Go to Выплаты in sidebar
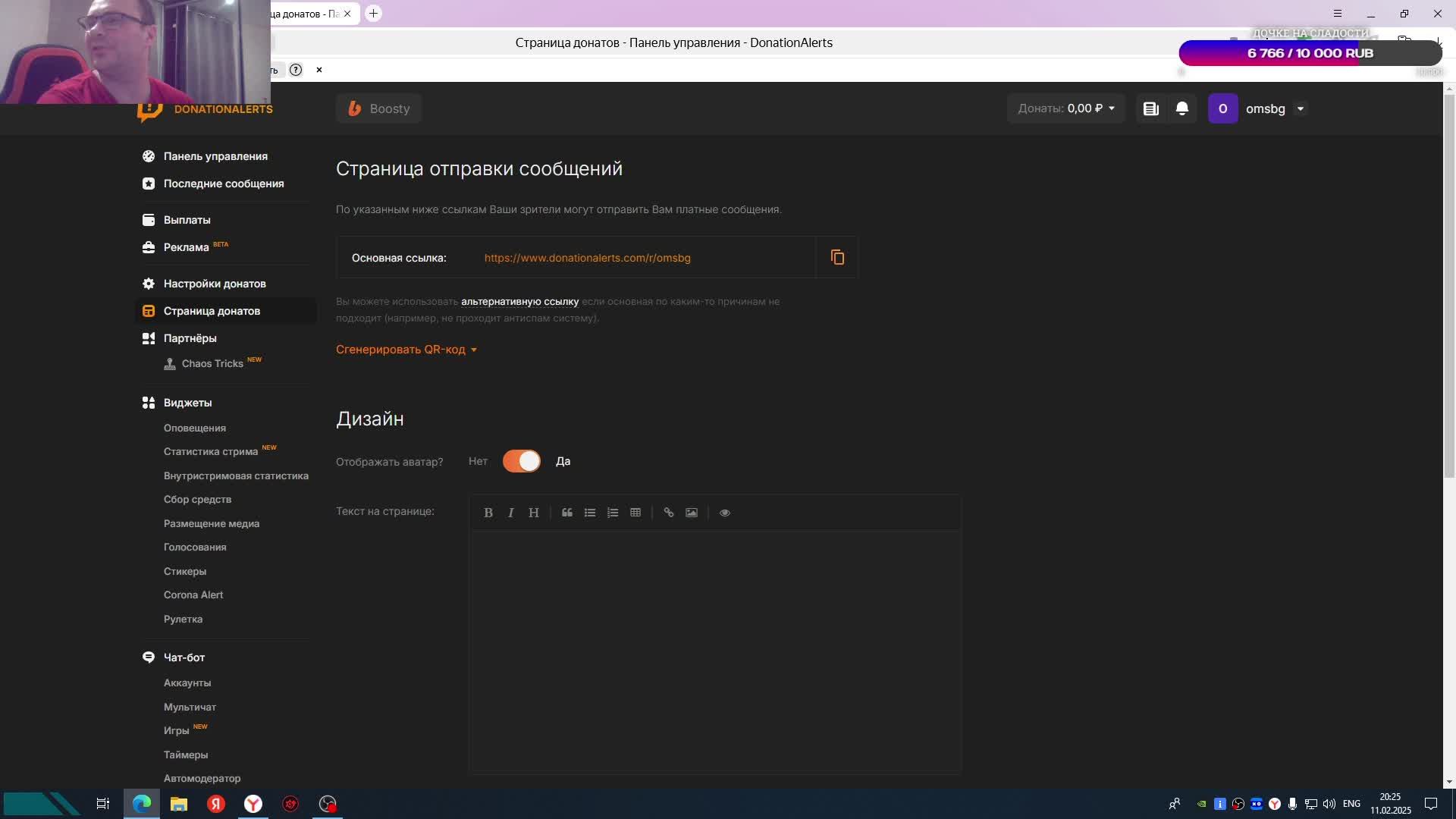 coord(187,220)
